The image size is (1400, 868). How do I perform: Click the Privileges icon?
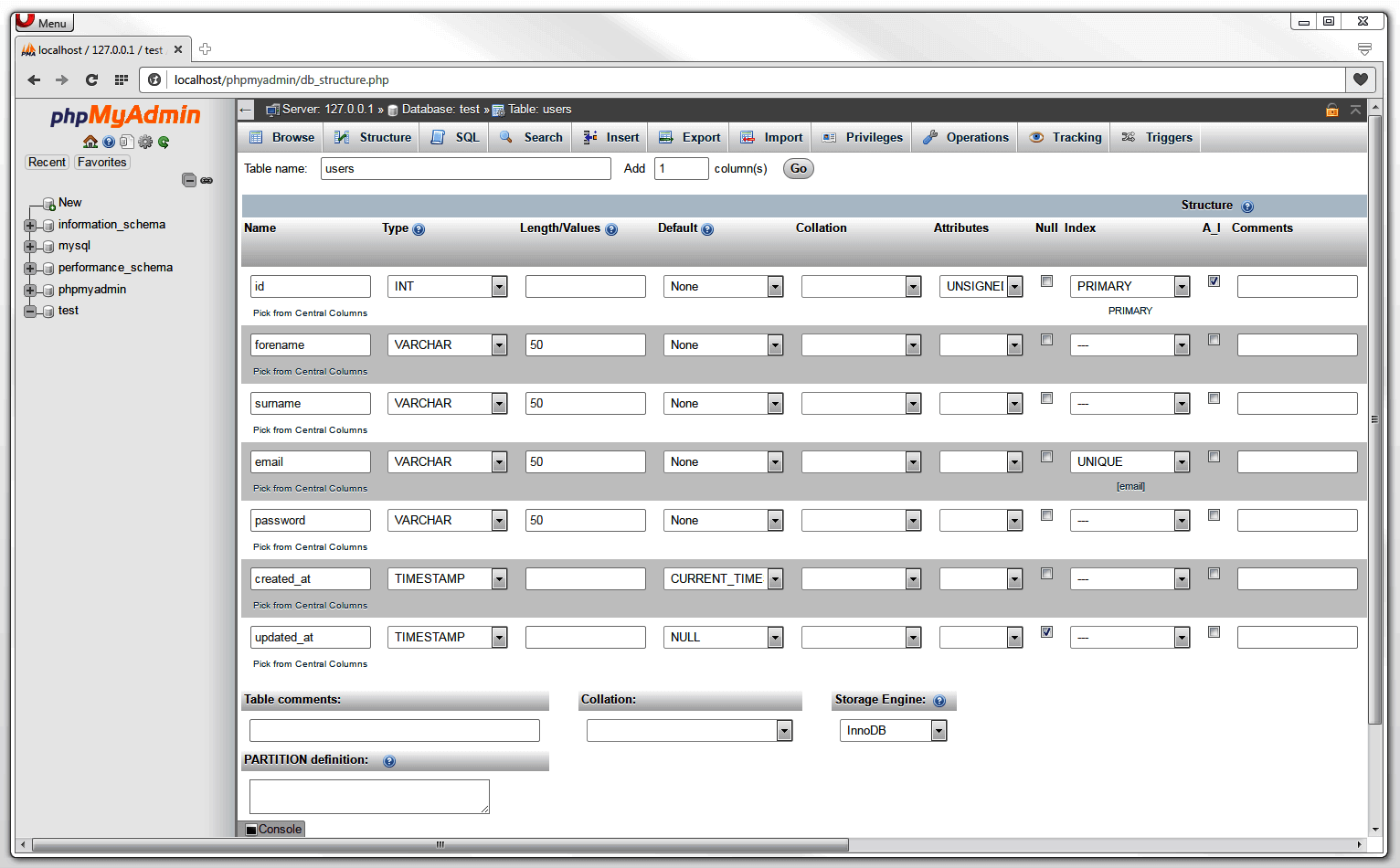click(832, 137)
